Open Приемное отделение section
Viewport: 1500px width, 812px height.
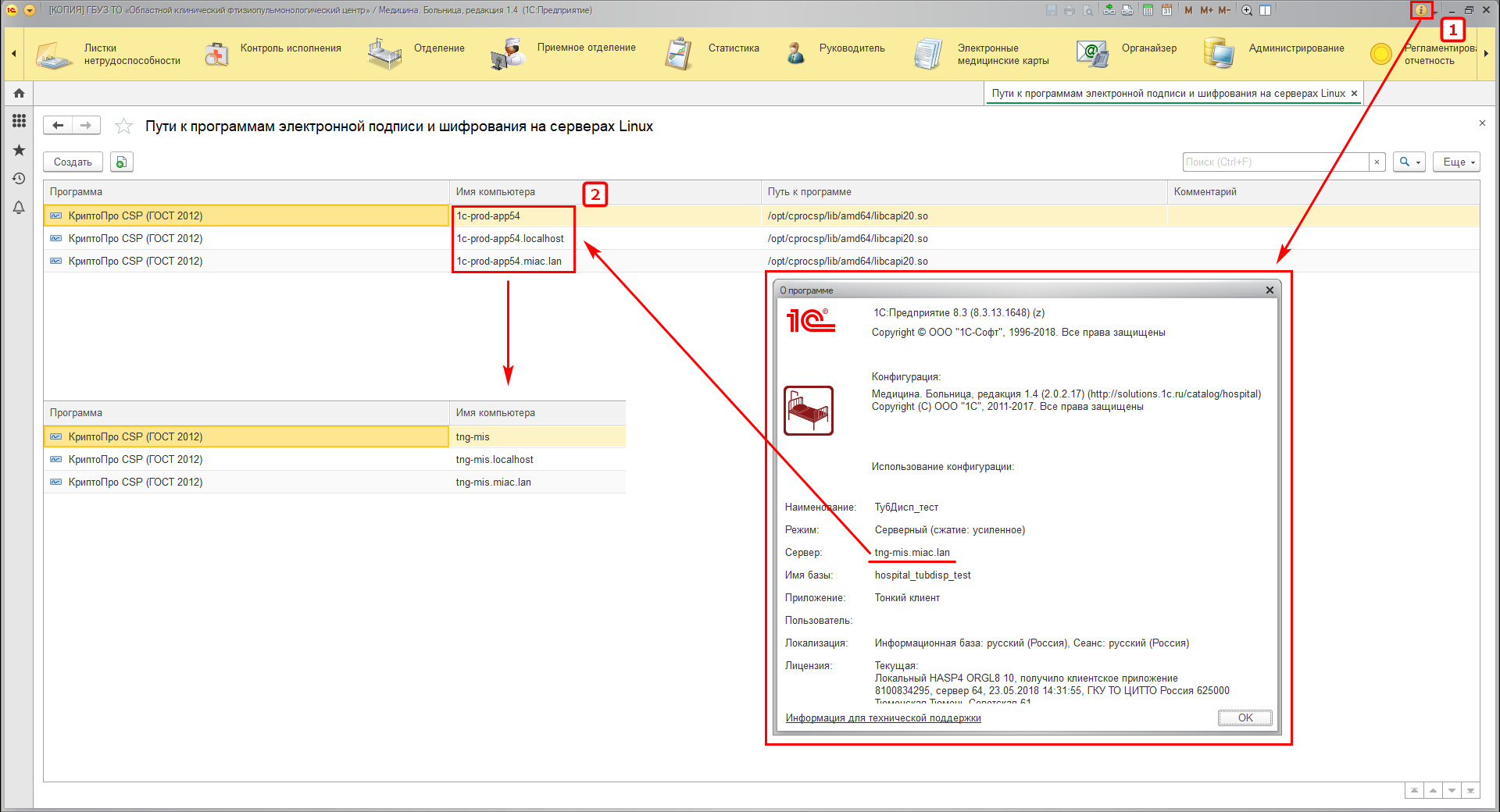[x=563, y=54]
